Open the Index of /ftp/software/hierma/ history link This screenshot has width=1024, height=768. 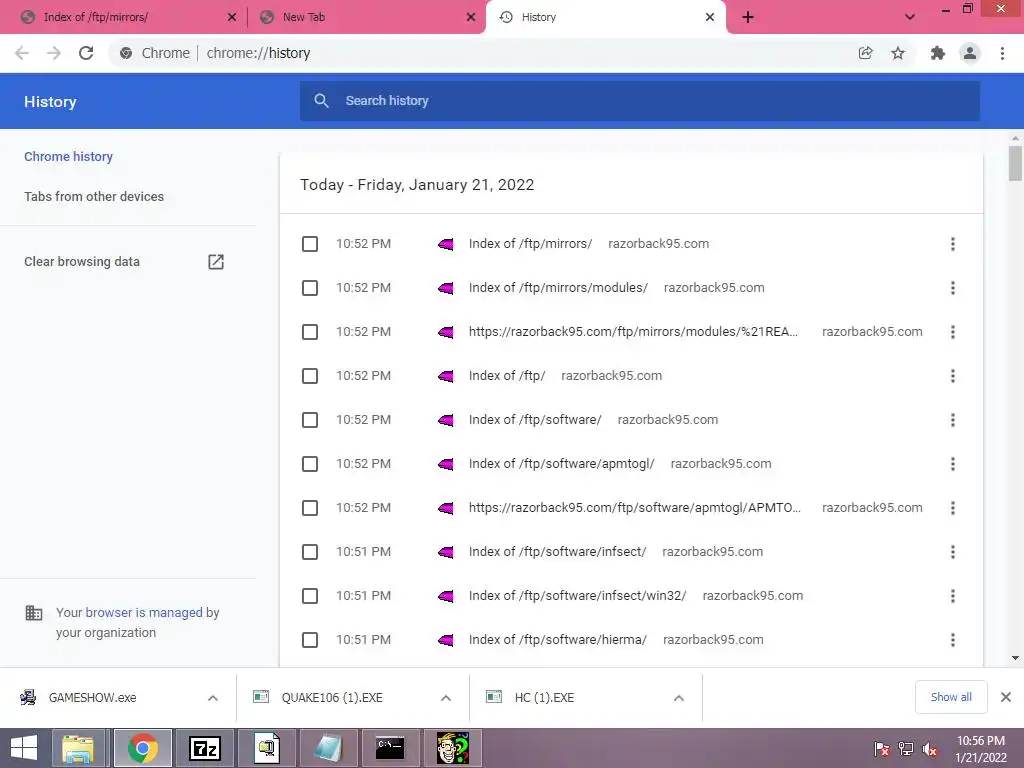click(558, 640)
